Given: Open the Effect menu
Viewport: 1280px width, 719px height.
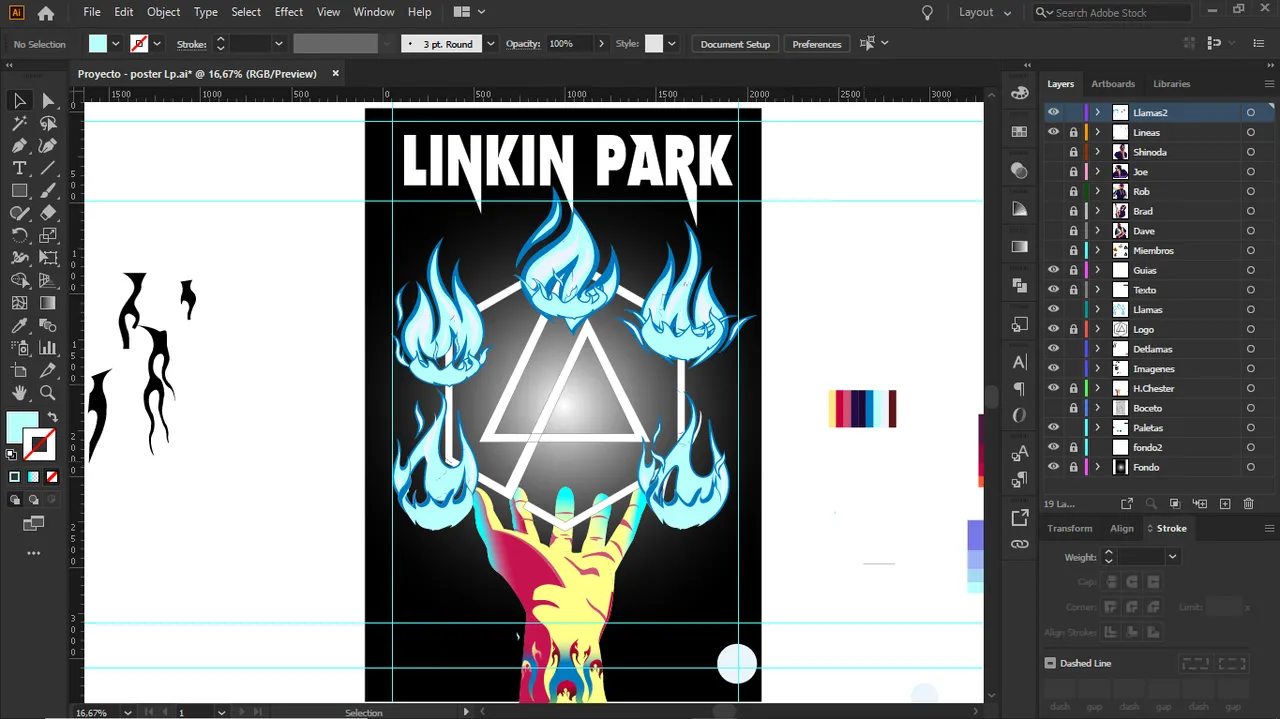Looking at the screenshot, I should 288,12.
